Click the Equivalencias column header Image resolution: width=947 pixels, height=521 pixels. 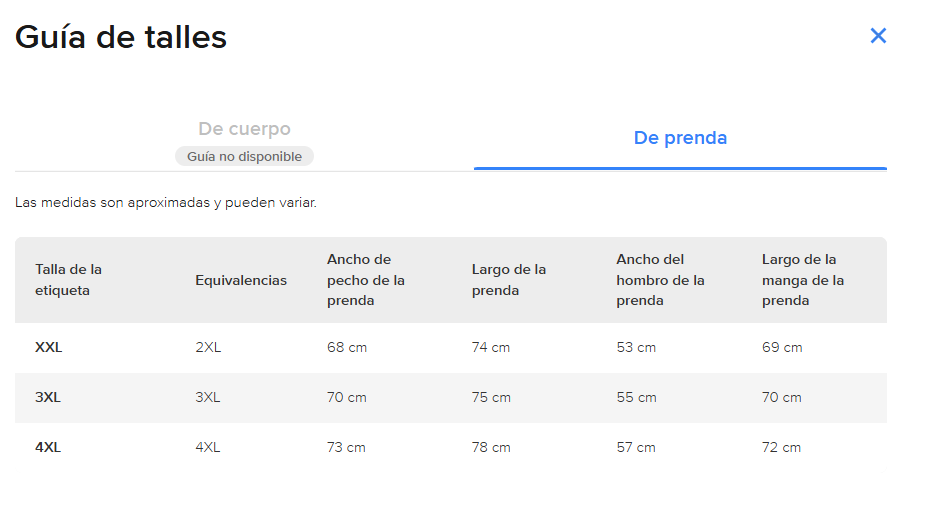(241, 280)
